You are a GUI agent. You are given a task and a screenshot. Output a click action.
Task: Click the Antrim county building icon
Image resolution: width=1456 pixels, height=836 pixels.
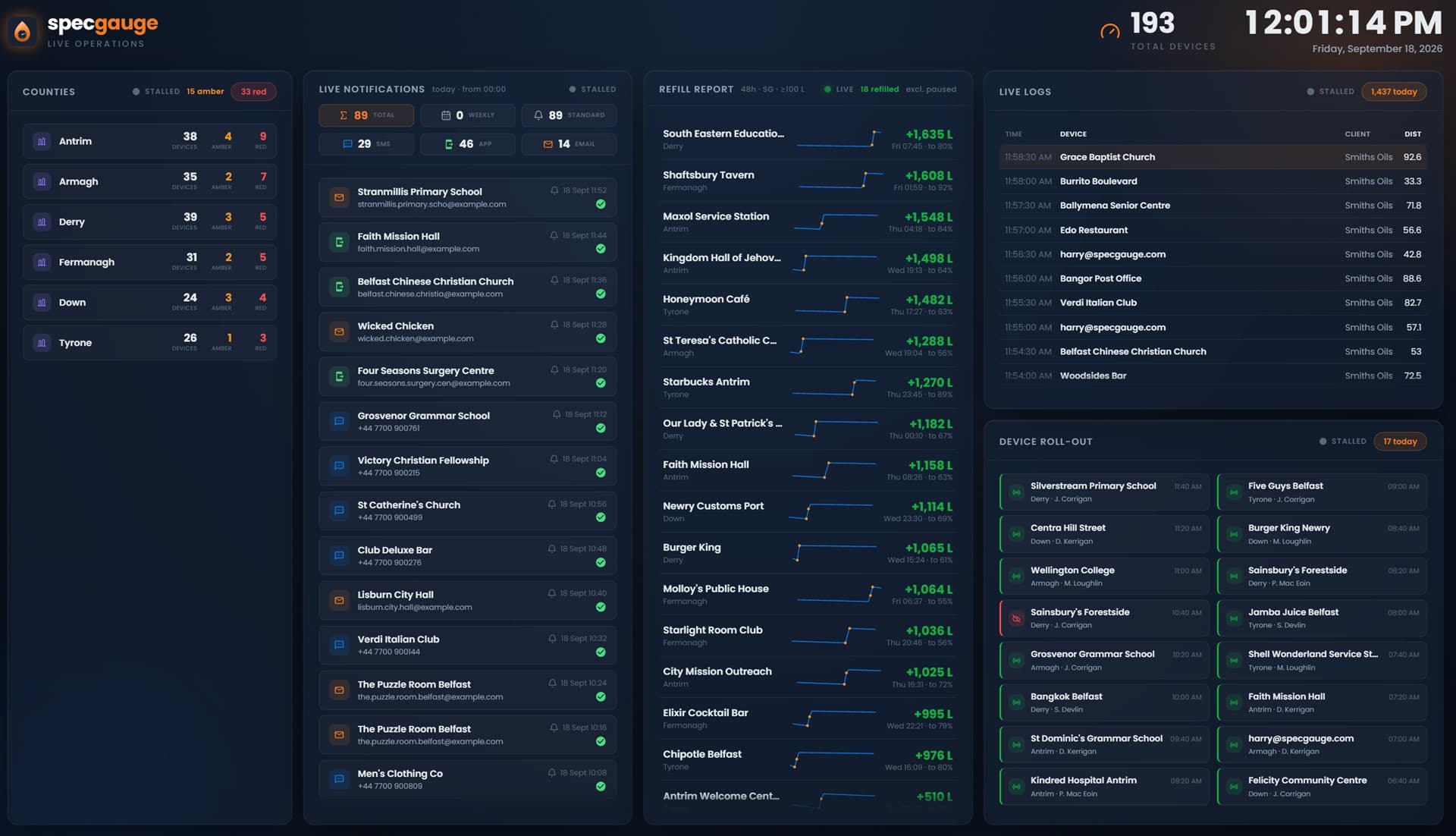click(42, 141)
